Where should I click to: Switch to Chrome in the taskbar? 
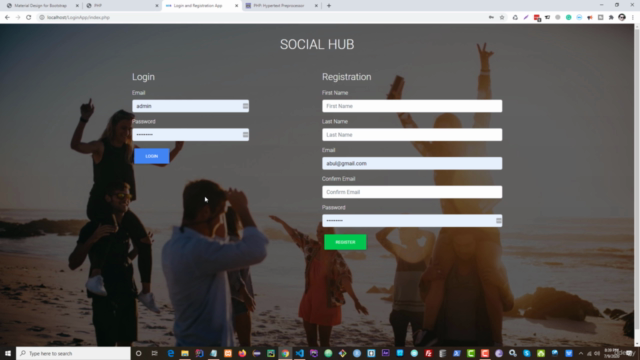click(285, 353)
